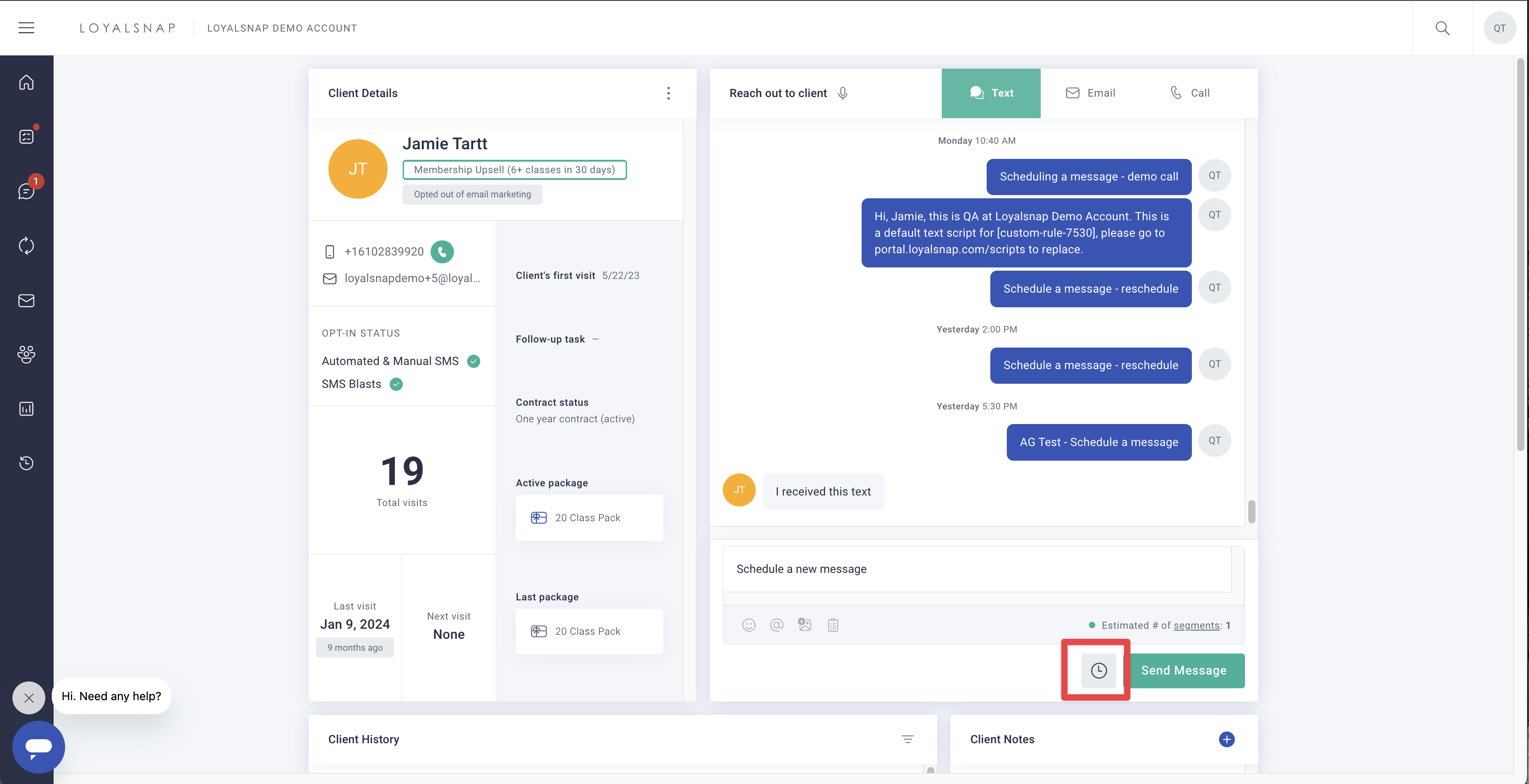Open the clients group sidebar icon

point(26,354)
